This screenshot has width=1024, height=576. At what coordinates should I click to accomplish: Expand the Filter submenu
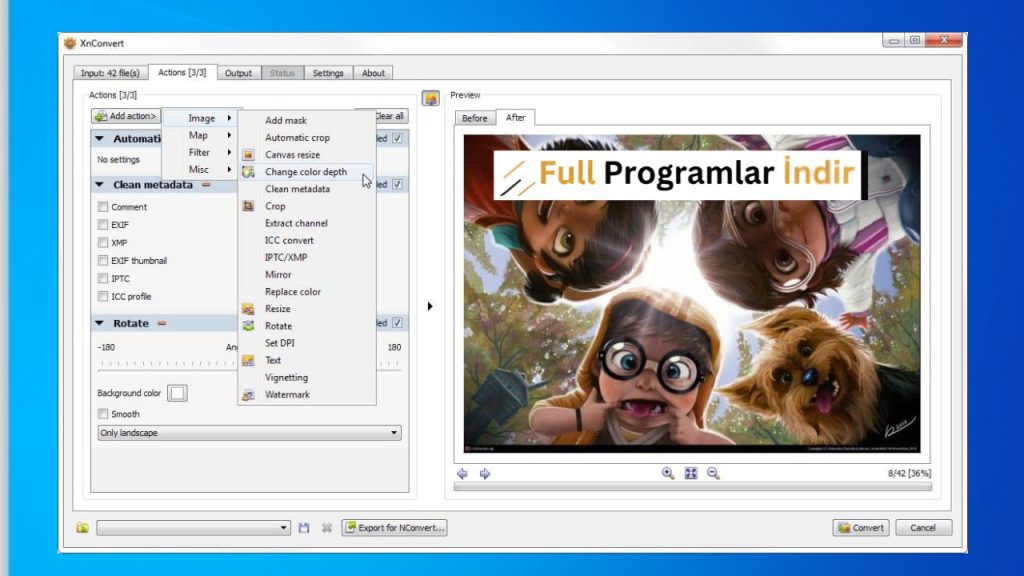[x=201, y=152]
